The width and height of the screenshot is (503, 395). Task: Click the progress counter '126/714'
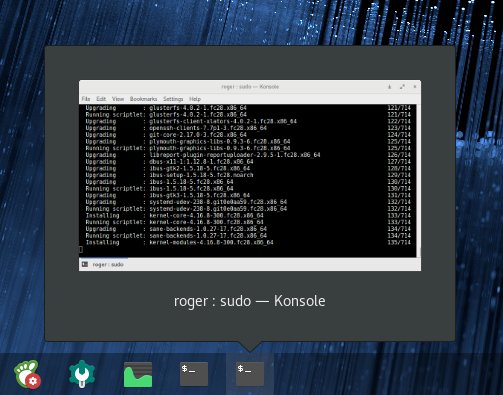tap(399, 155)
